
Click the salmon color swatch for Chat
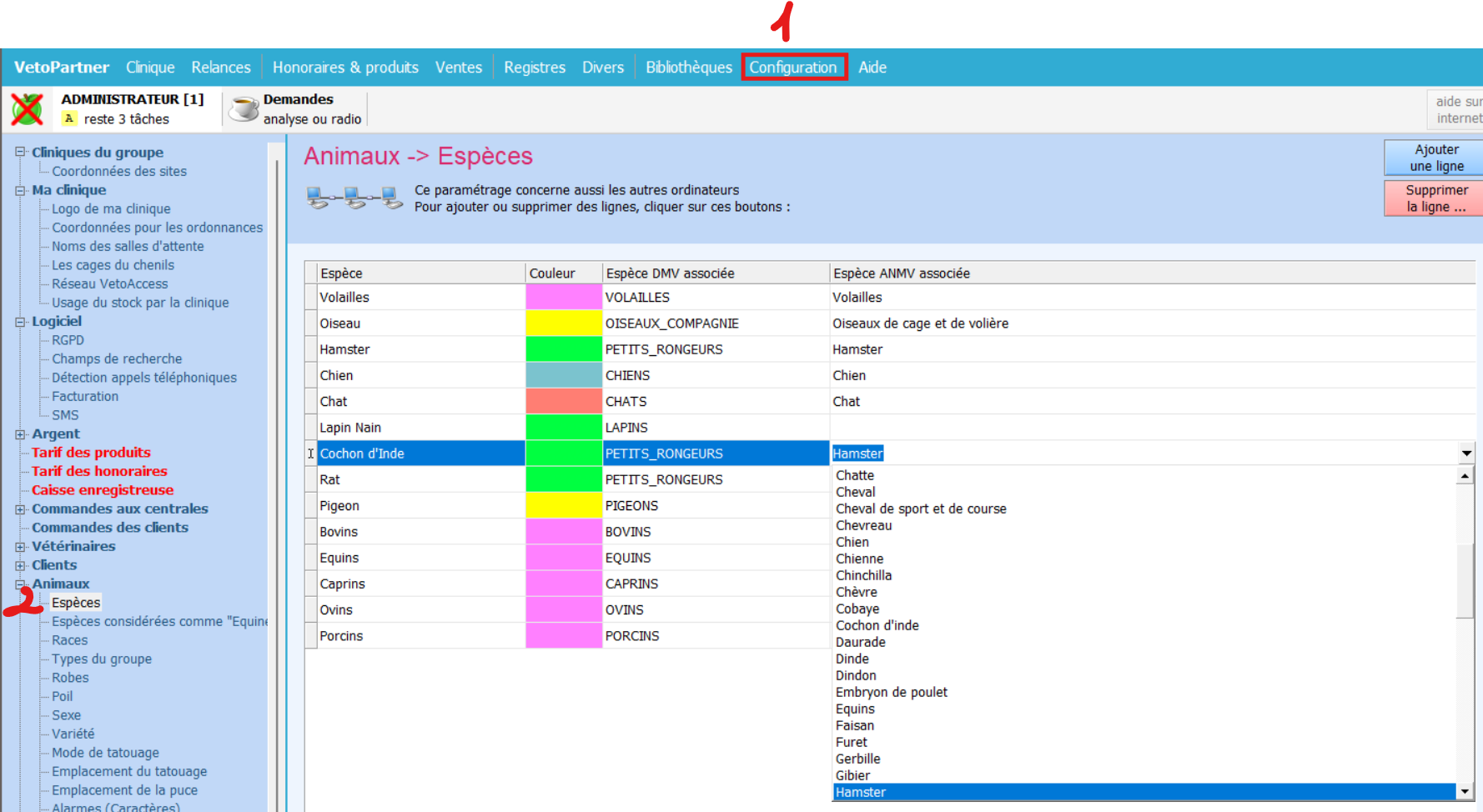[563, 402]
